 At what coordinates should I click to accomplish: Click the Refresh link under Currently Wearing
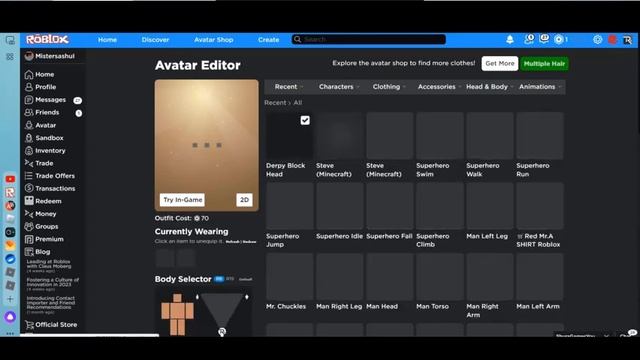click(233, 242)
